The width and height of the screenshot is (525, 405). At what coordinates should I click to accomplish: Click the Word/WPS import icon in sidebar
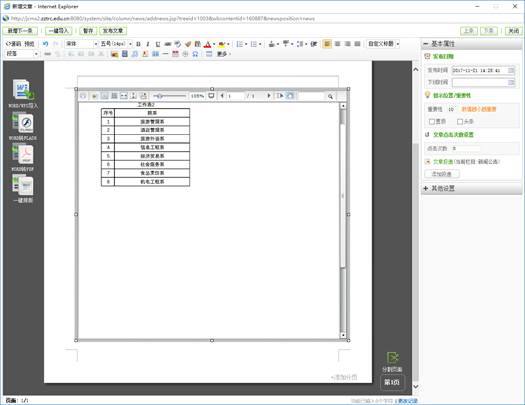(x=23, y=90)
